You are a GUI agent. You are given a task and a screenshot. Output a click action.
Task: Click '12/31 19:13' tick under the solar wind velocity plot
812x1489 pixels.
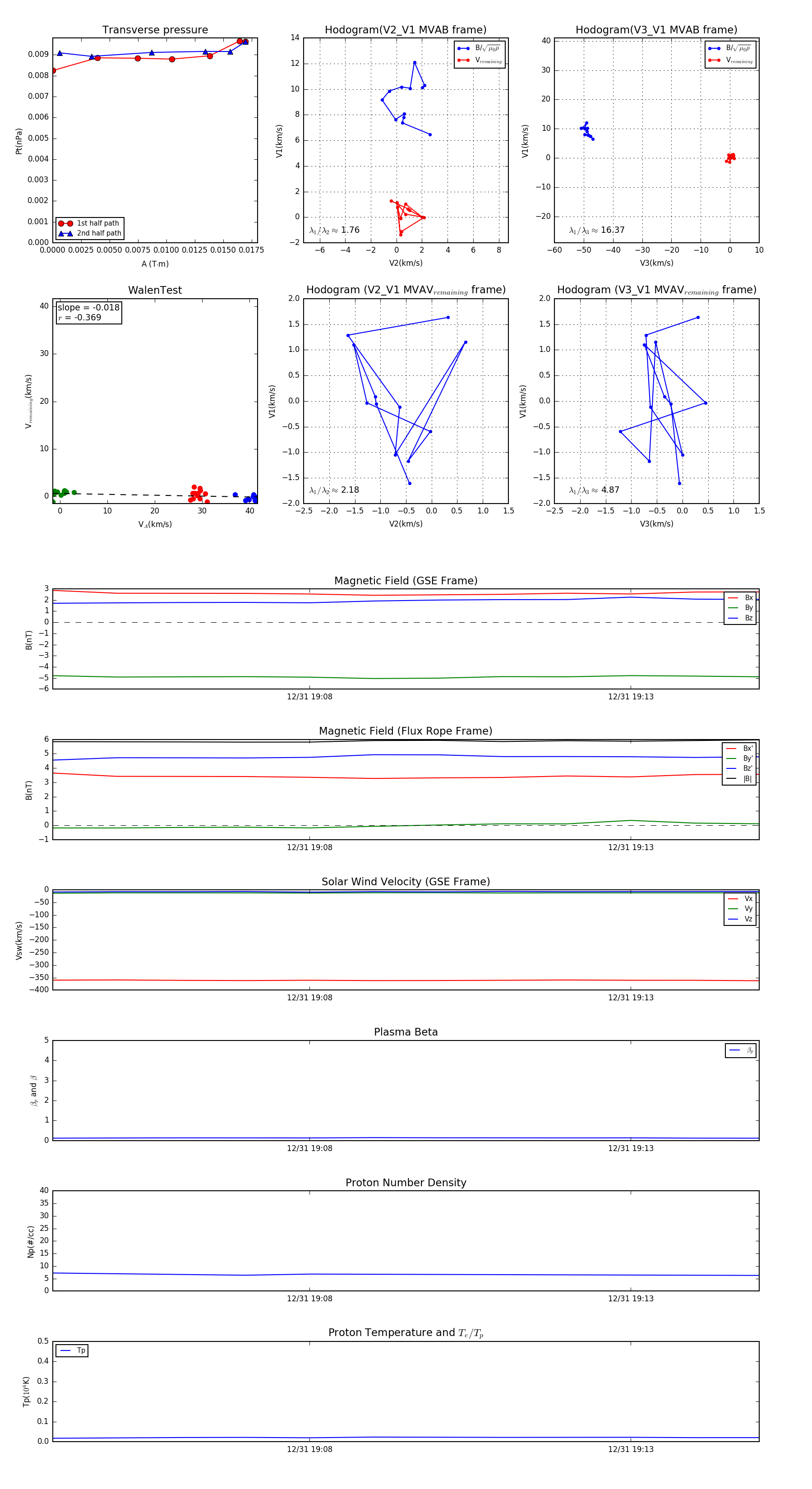tap(631, 998)
